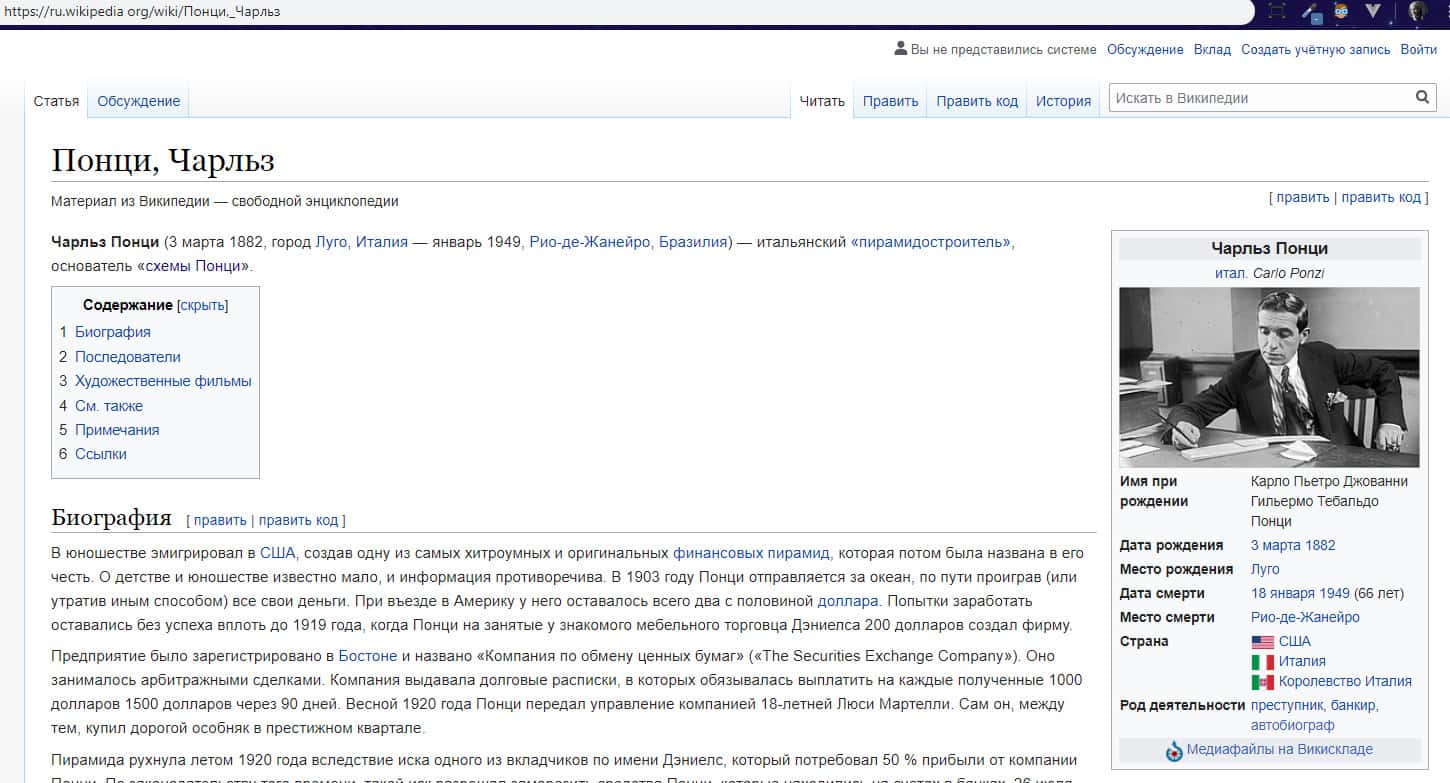
Task: Open the Бостоне link
Action: tap(368, 656)
